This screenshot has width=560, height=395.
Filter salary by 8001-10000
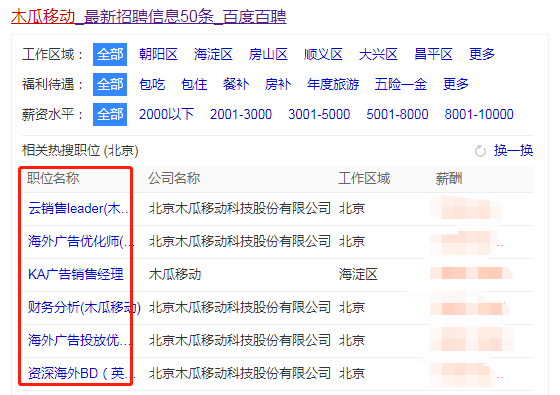point(479,114)
